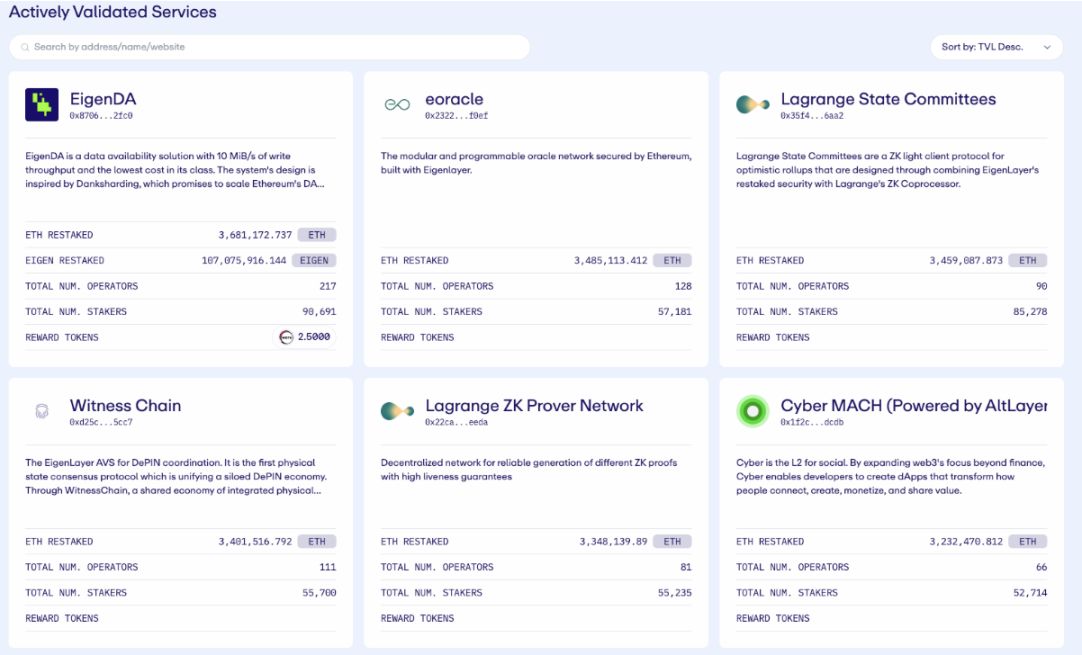Open the Witness Chain service title

[x=125, y=405]
